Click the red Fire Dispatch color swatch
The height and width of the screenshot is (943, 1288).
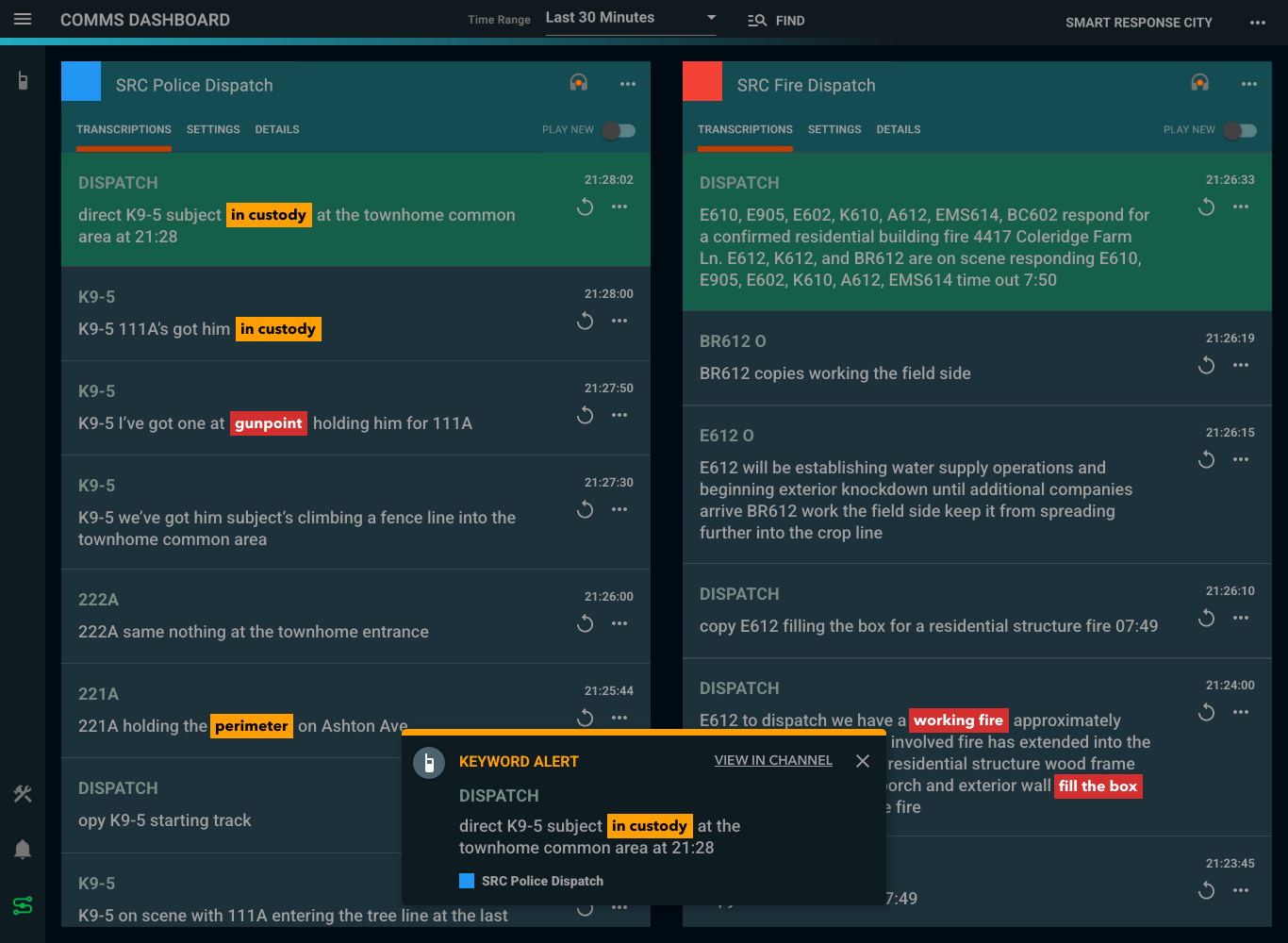[x=702, y=81]
